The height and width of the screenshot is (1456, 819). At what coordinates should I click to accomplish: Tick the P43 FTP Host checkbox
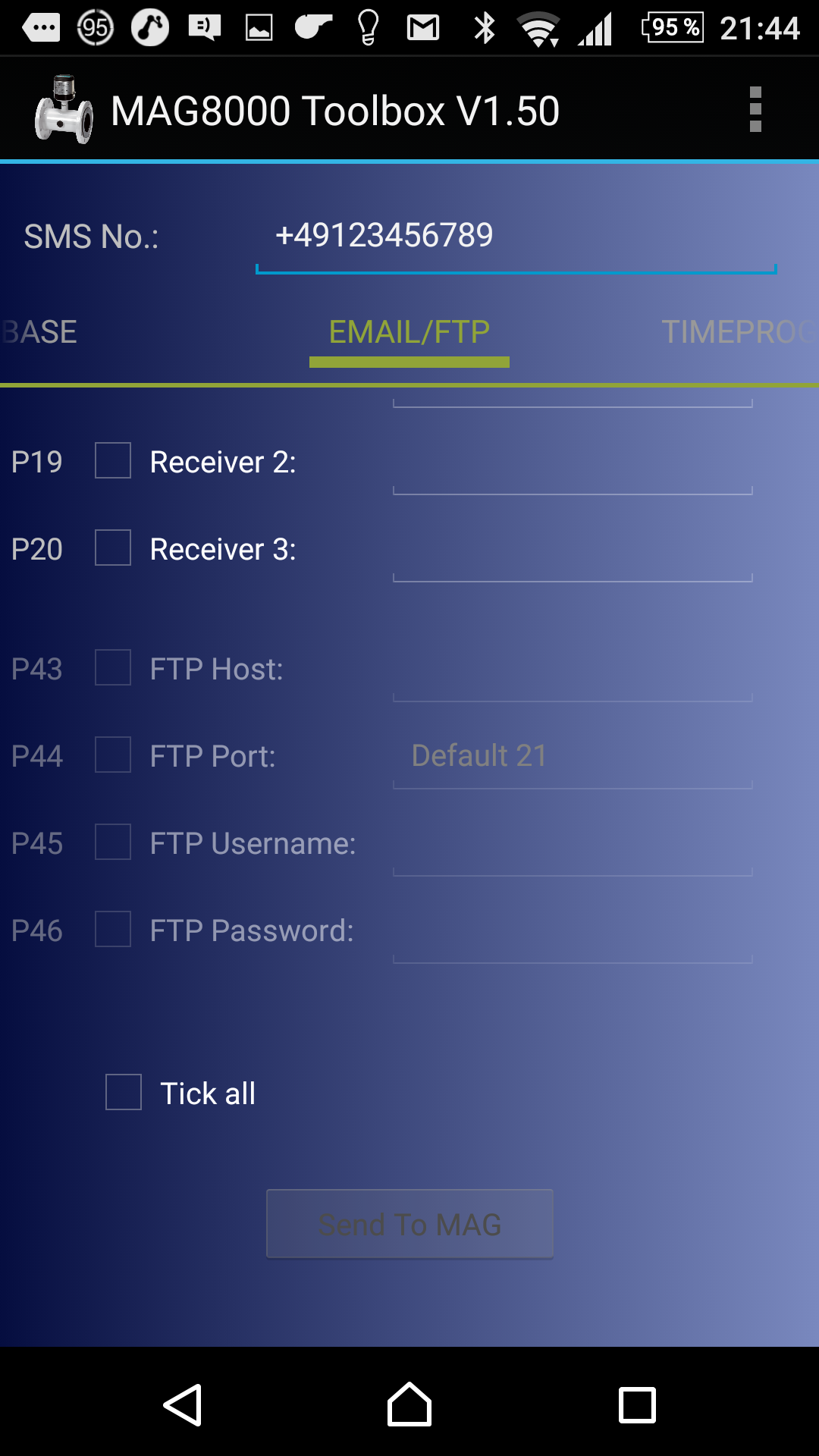click(113, 667)
